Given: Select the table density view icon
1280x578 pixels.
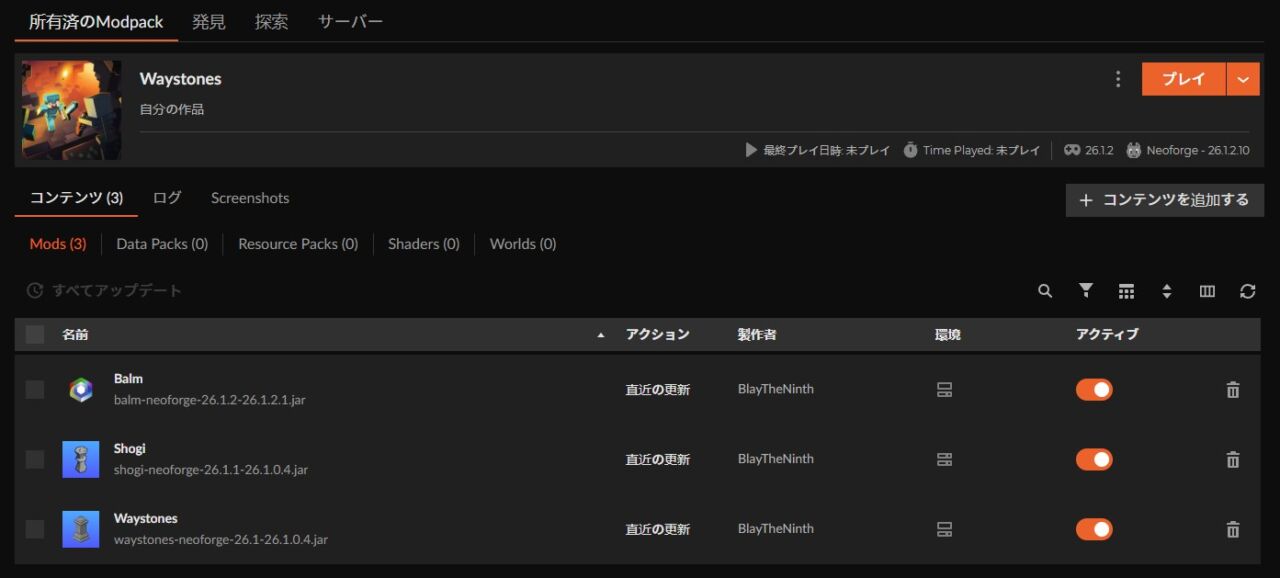Looking at the screenshot, I should pyautogui.click(x=1126, y=291).
